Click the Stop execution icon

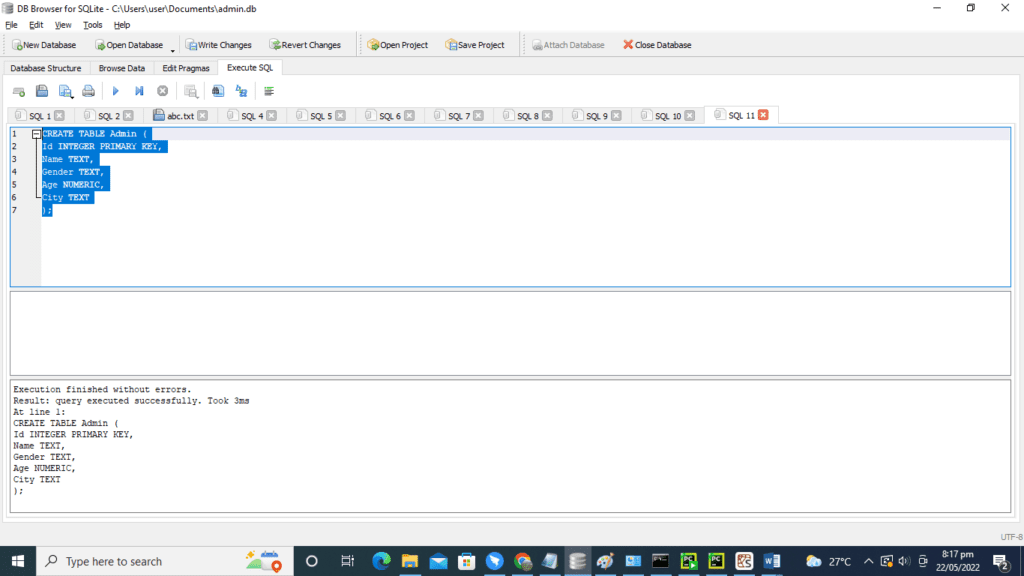(162, 90)
